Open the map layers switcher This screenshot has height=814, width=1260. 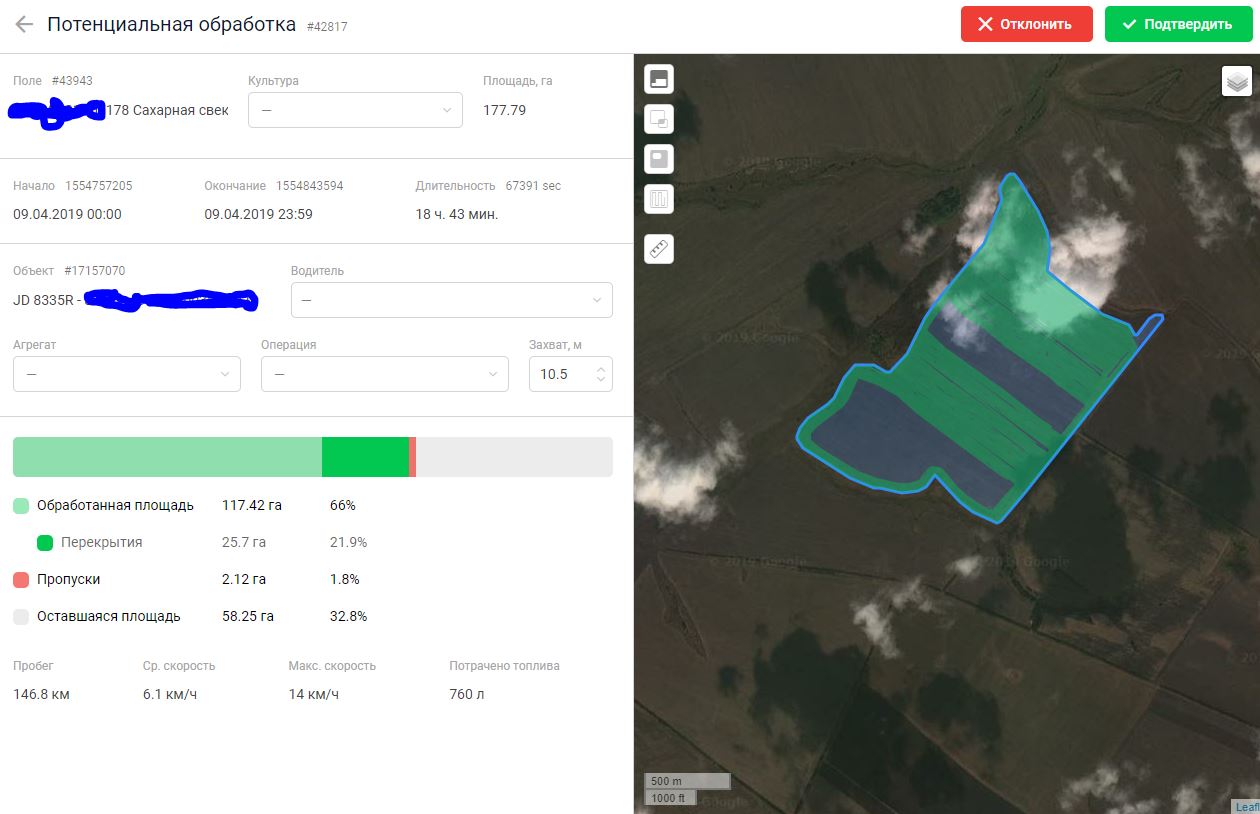[x=1236, y=81]
